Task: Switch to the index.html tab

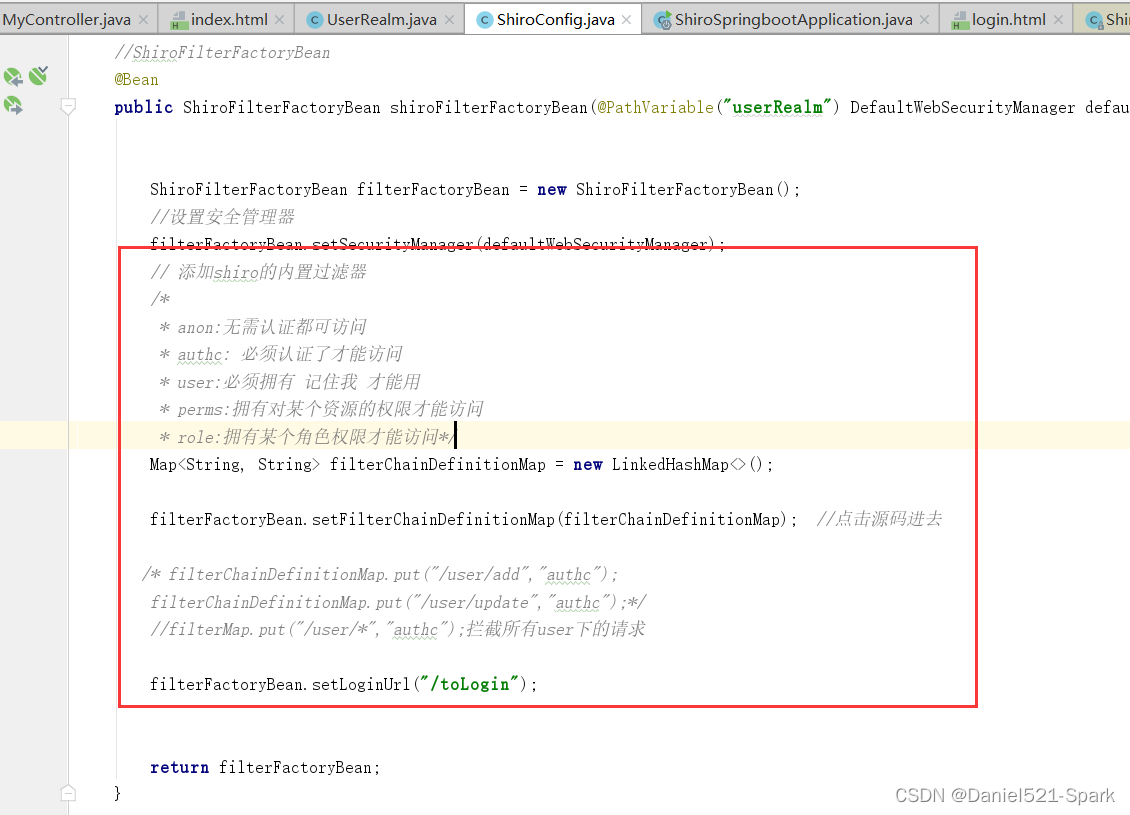Action: click(x=228, y=19)
